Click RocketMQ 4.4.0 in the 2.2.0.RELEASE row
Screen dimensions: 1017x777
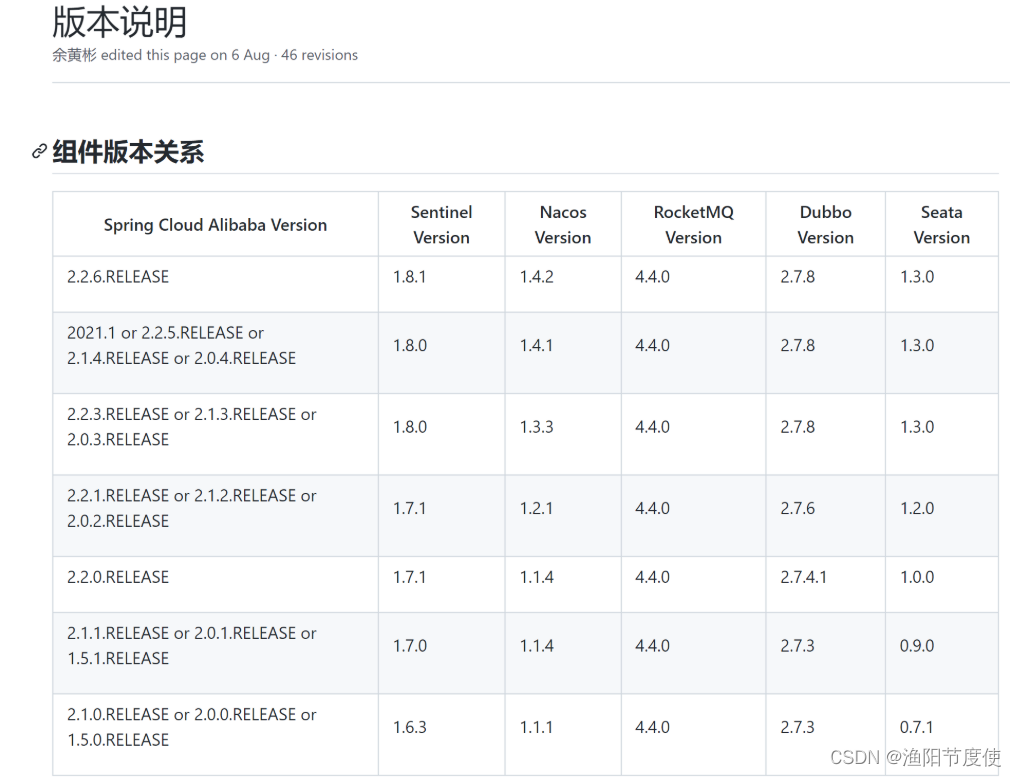(652, 577)
